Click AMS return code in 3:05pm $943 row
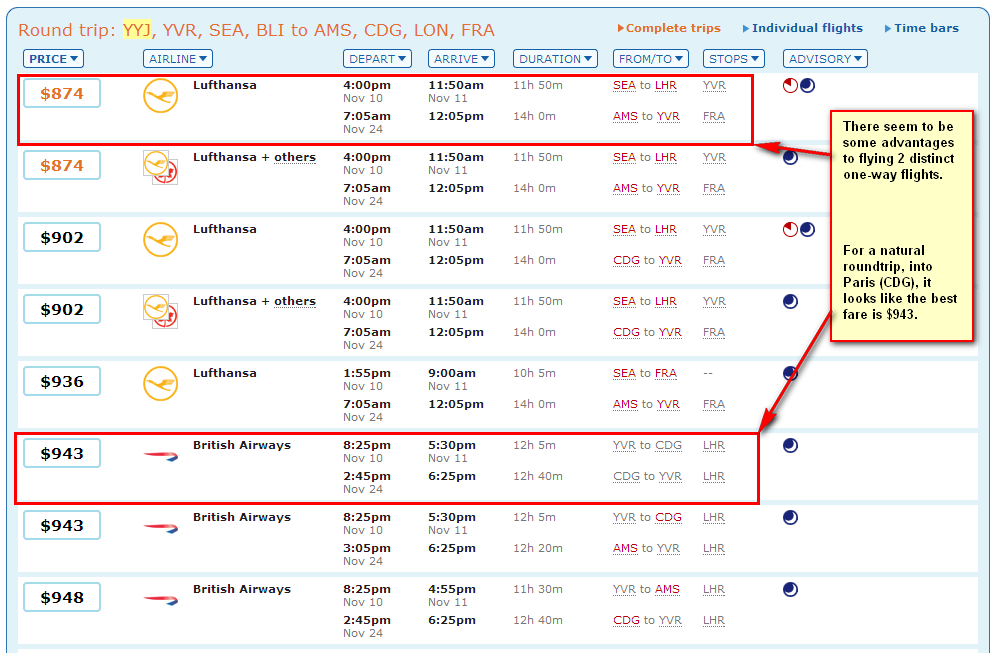Image resolution: width=995 pixels, height=653 pixels. 625,549
